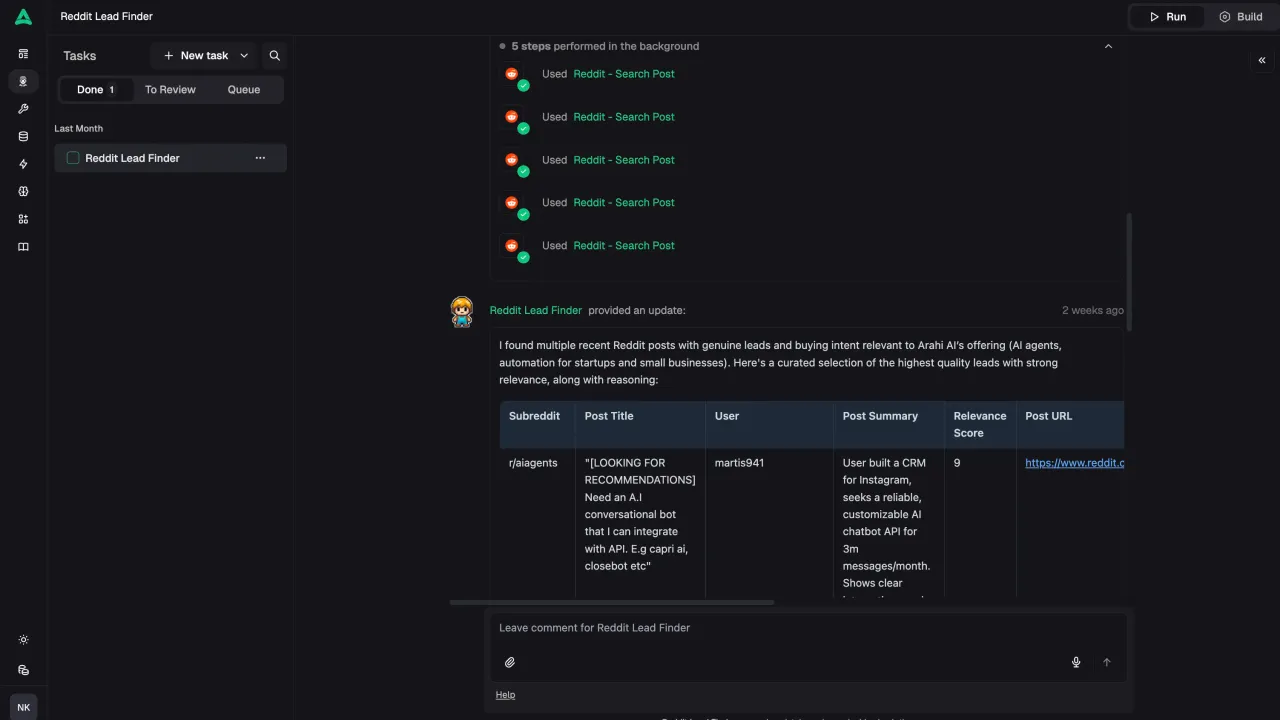1280x720 pixels.
Task: Click the horizontal table scrollbar
Action: click(612, 602)
